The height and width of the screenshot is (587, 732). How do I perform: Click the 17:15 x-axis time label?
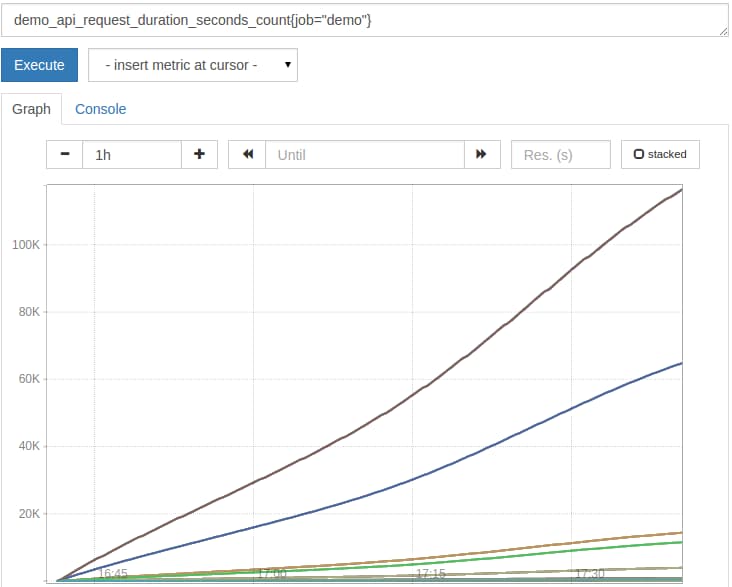[x=430, y=573]
